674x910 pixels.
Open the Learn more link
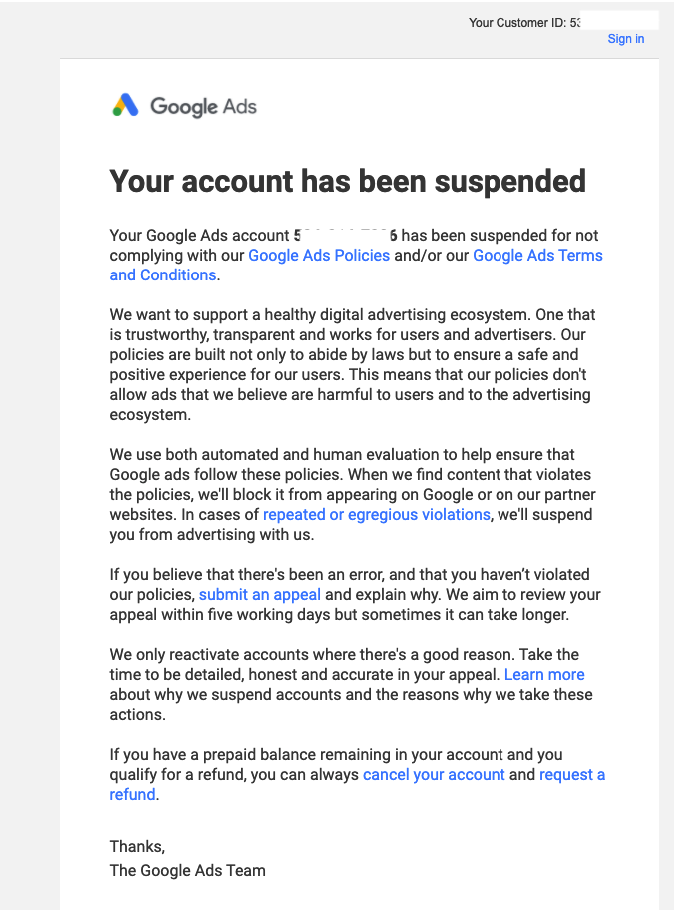(544, 674)
